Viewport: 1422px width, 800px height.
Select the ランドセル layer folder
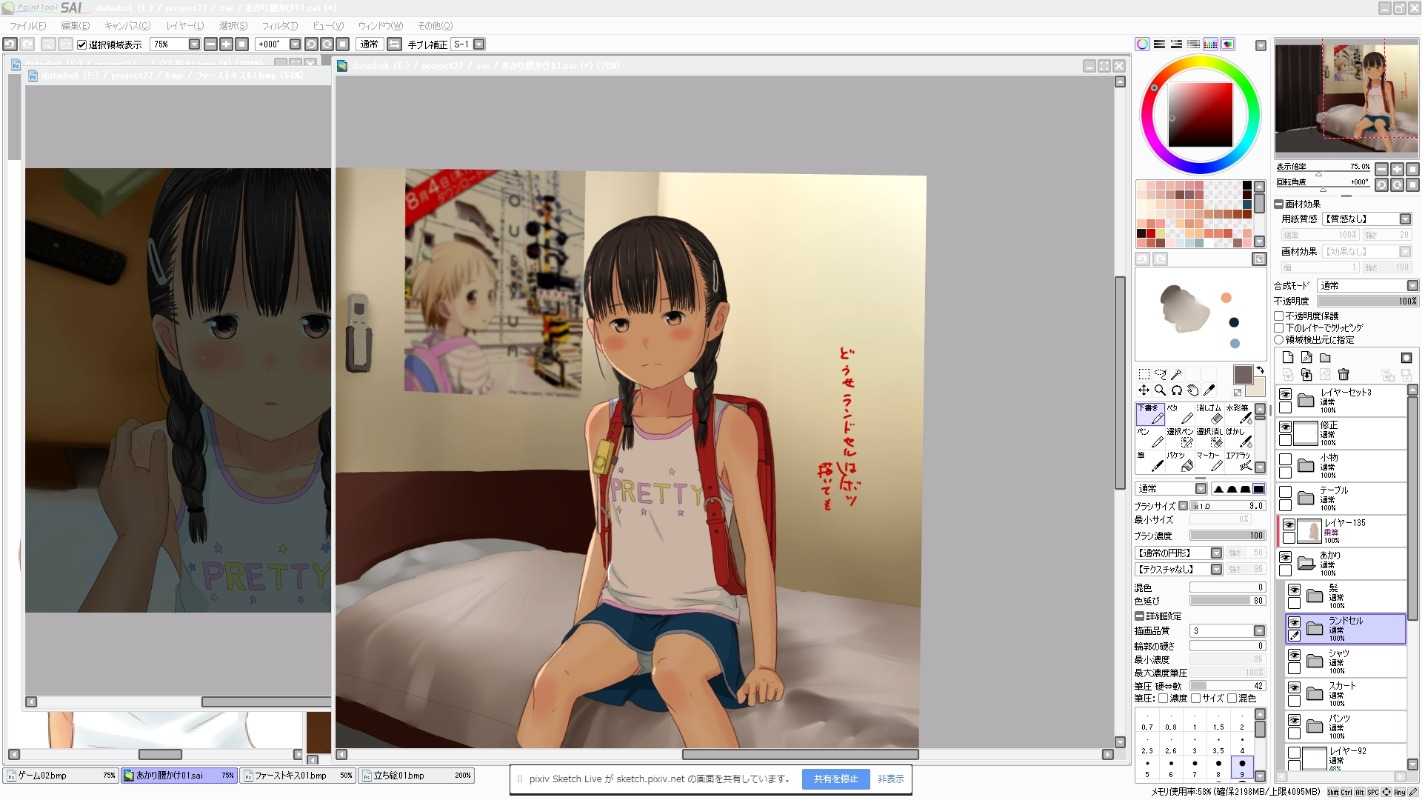(1345, 628)
